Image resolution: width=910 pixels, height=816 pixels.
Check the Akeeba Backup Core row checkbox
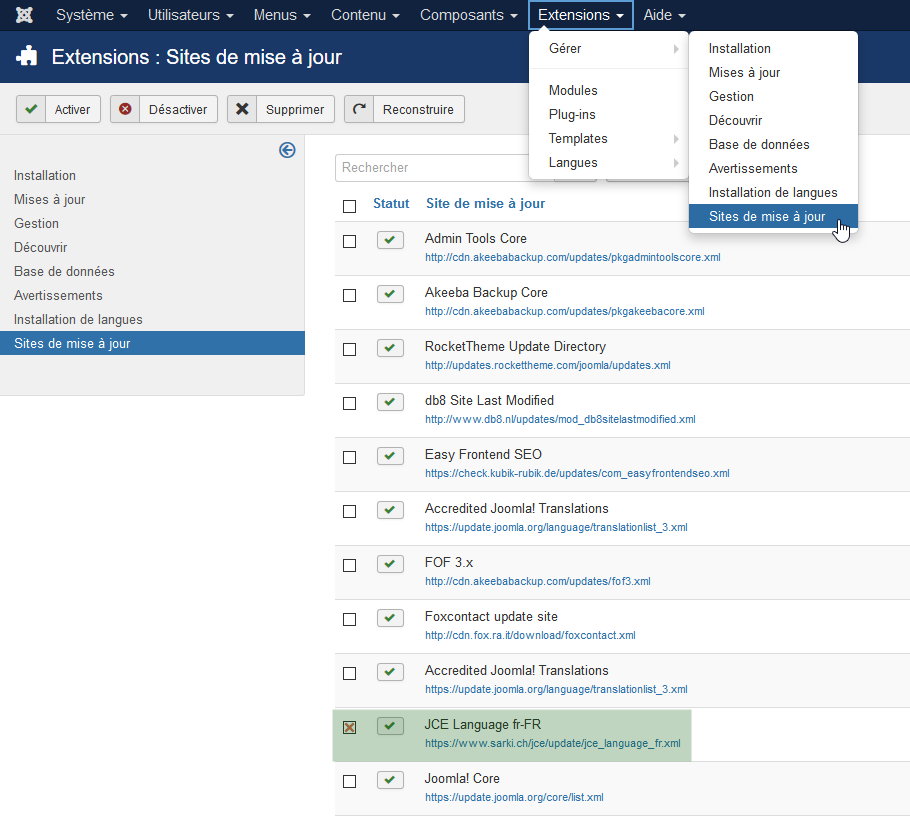point(349,295)
